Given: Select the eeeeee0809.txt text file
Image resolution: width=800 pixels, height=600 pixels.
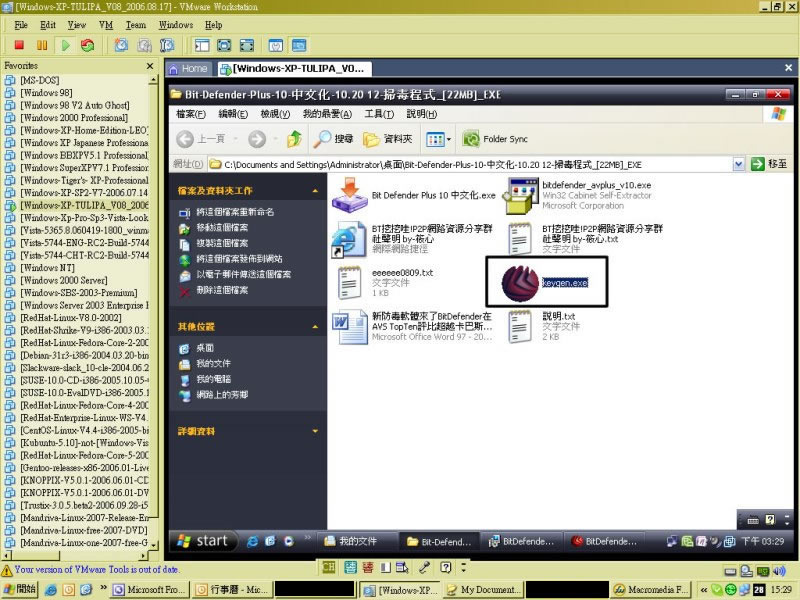Looking at the screenshot, I should [x=385, y=282].
